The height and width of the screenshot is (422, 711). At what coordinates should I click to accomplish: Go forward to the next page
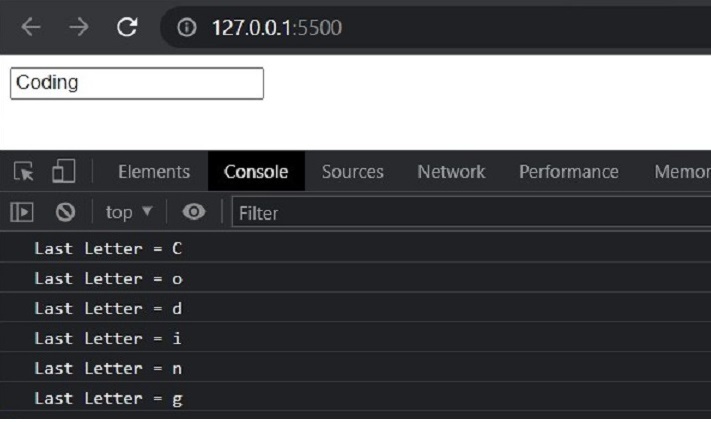[80, 28]
